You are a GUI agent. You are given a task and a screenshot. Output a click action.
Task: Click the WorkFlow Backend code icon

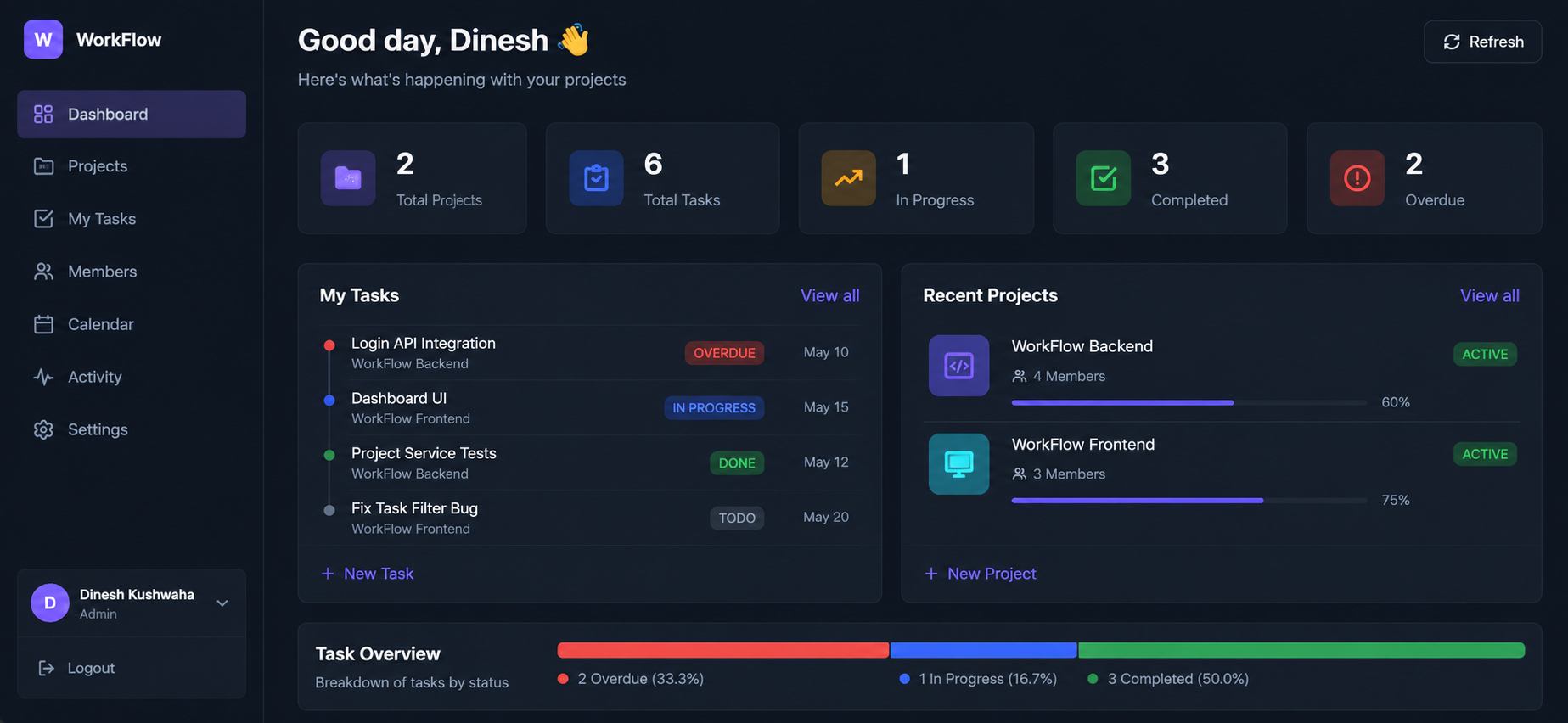(x=958, y=366)
